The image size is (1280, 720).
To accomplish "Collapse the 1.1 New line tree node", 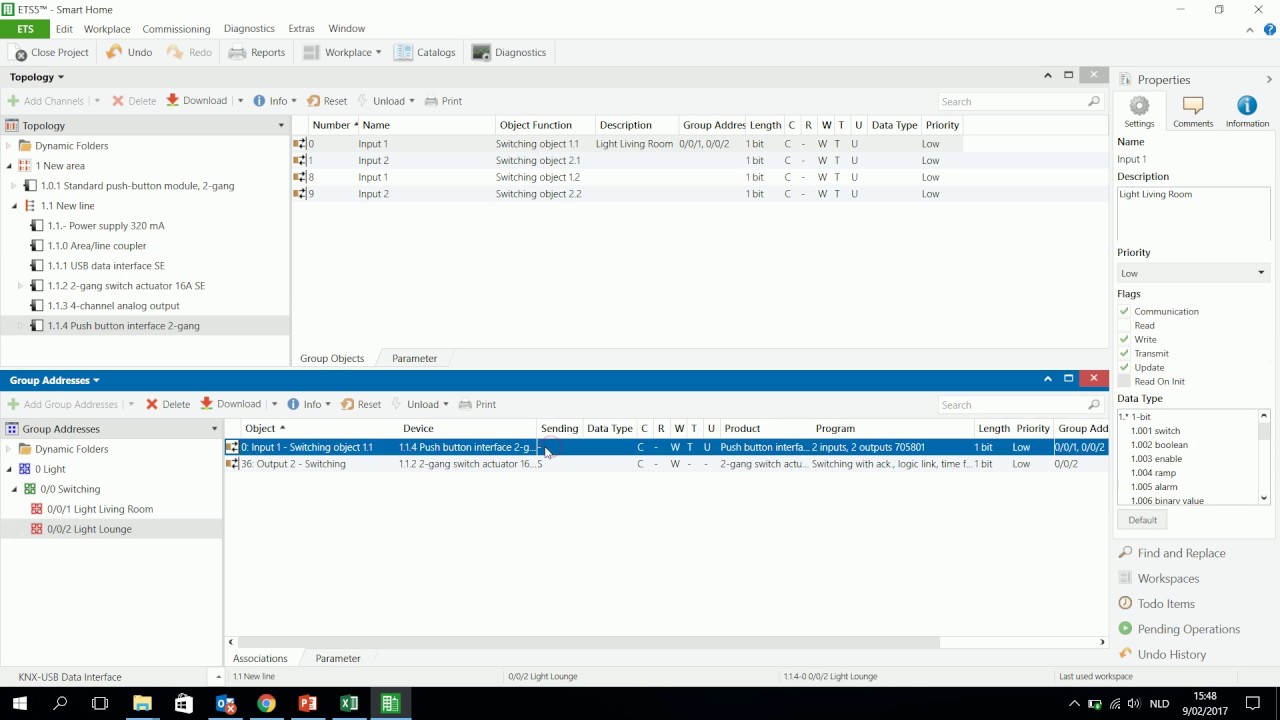I will click(15, 206).
